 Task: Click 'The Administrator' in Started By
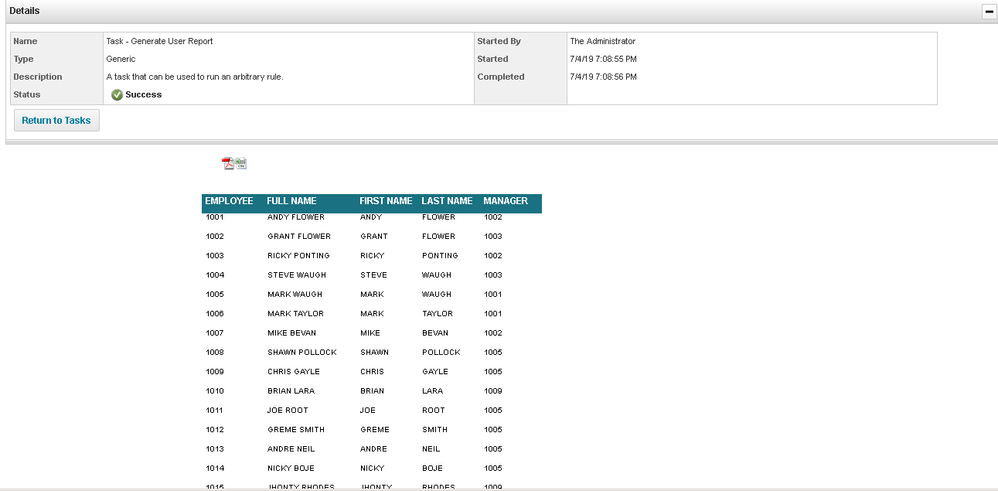602,41
